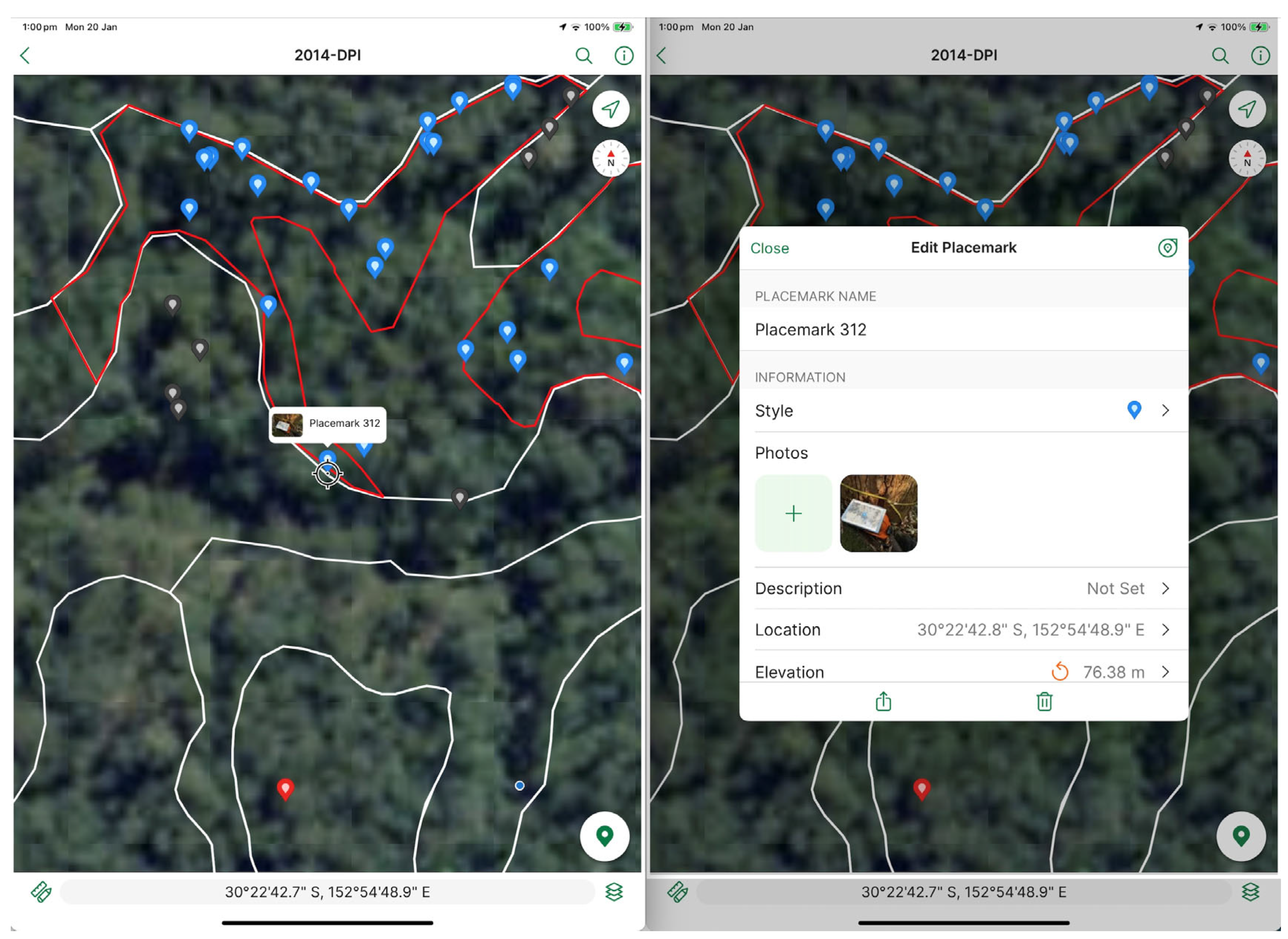
Task: Open the placemark photo thumbnail in dialog
Action: [x=878, y=513]
